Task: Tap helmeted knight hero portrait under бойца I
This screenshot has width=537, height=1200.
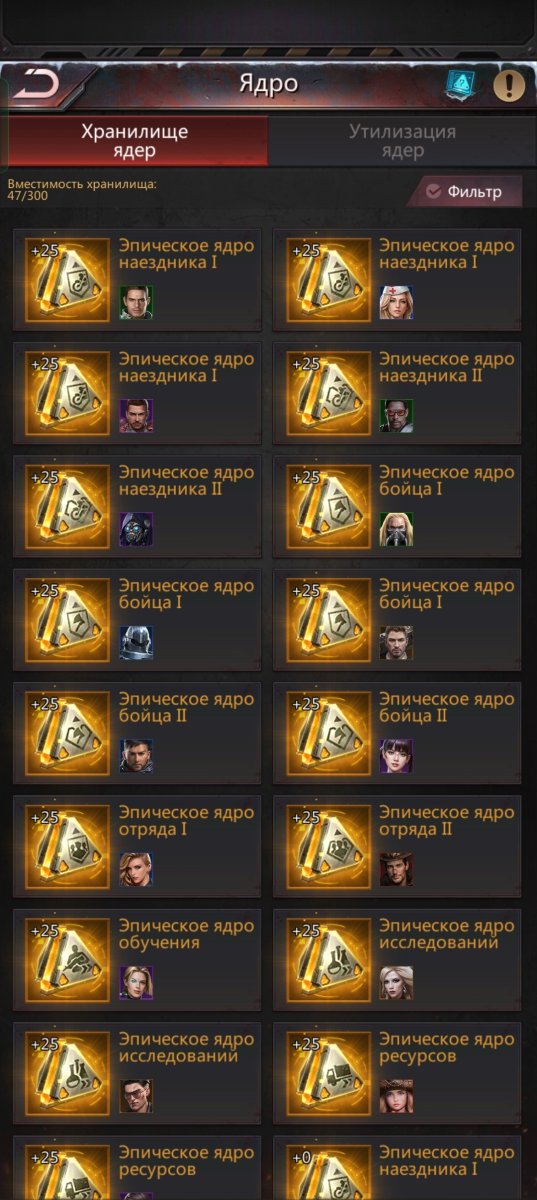Action: (136, 642)
